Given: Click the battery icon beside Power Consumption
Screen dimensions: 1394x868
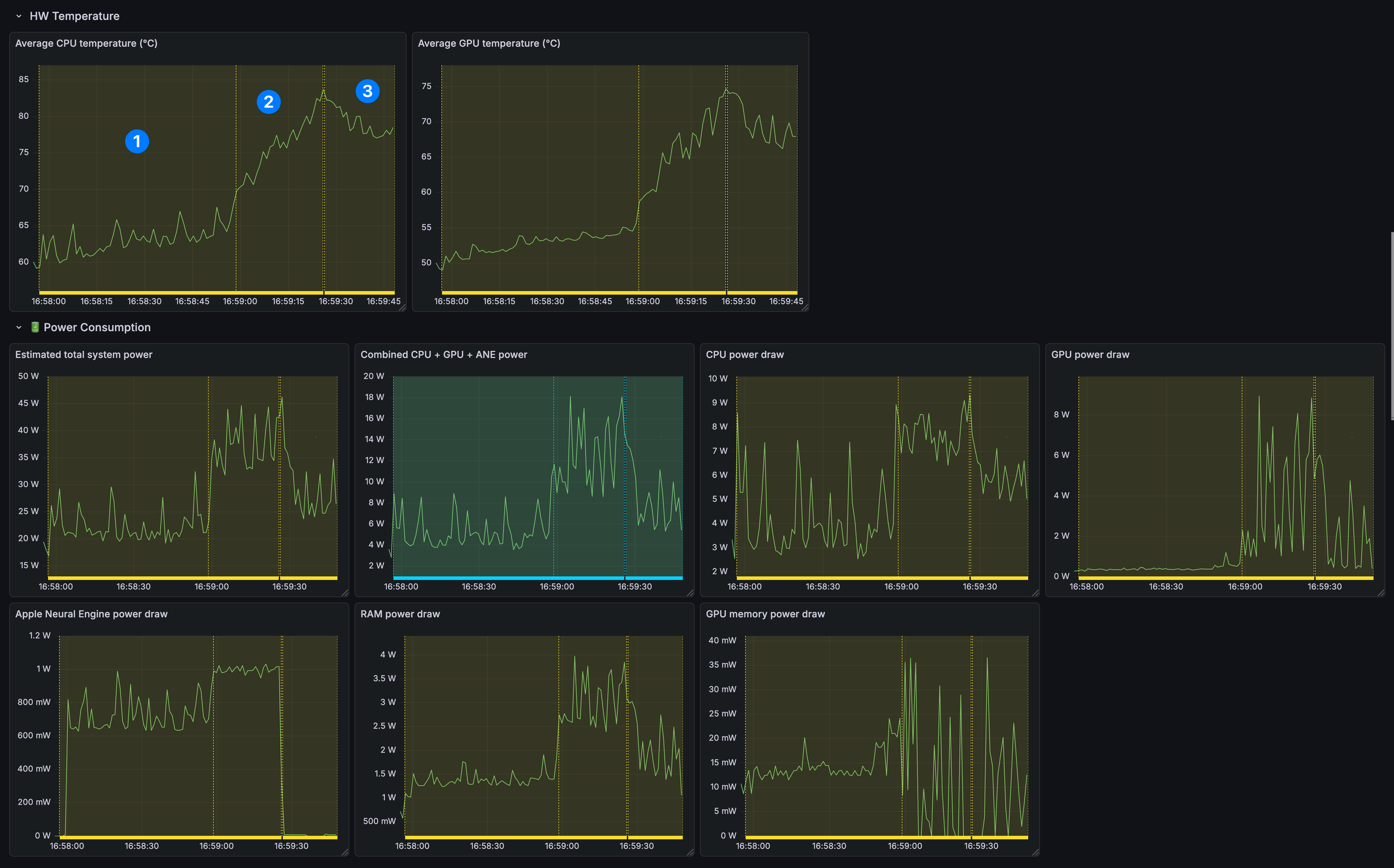Looking at the screenshot, I should [x=35, y=327].
